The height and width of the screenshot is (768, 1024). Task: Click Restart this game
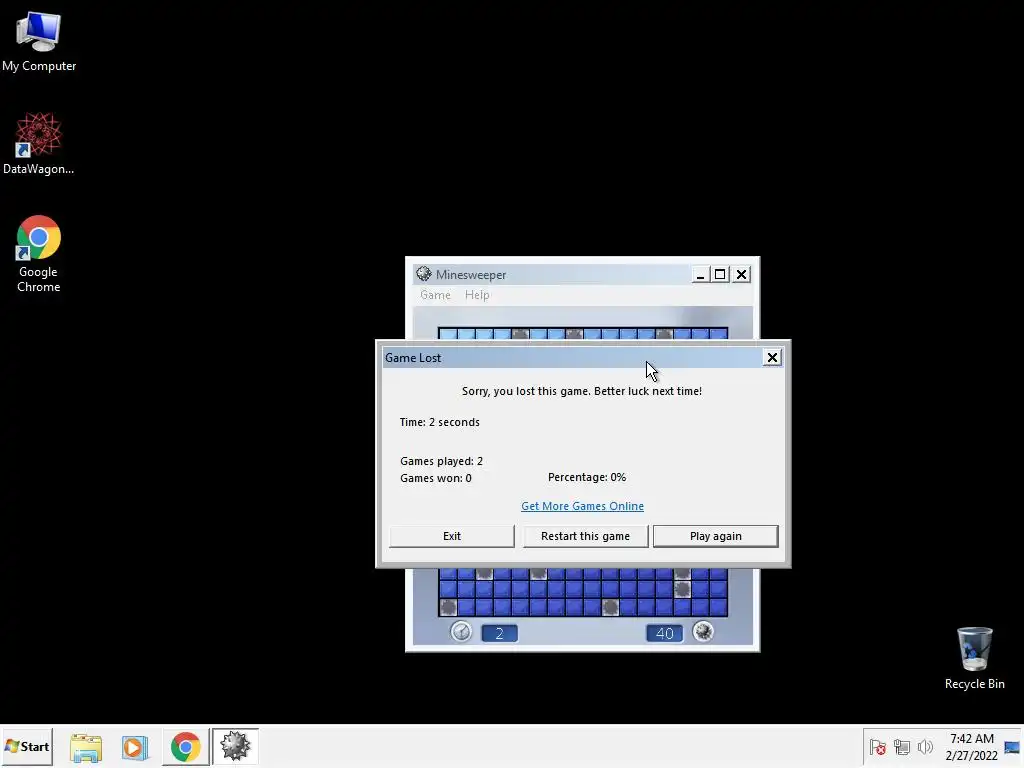[x=585, y=536]
